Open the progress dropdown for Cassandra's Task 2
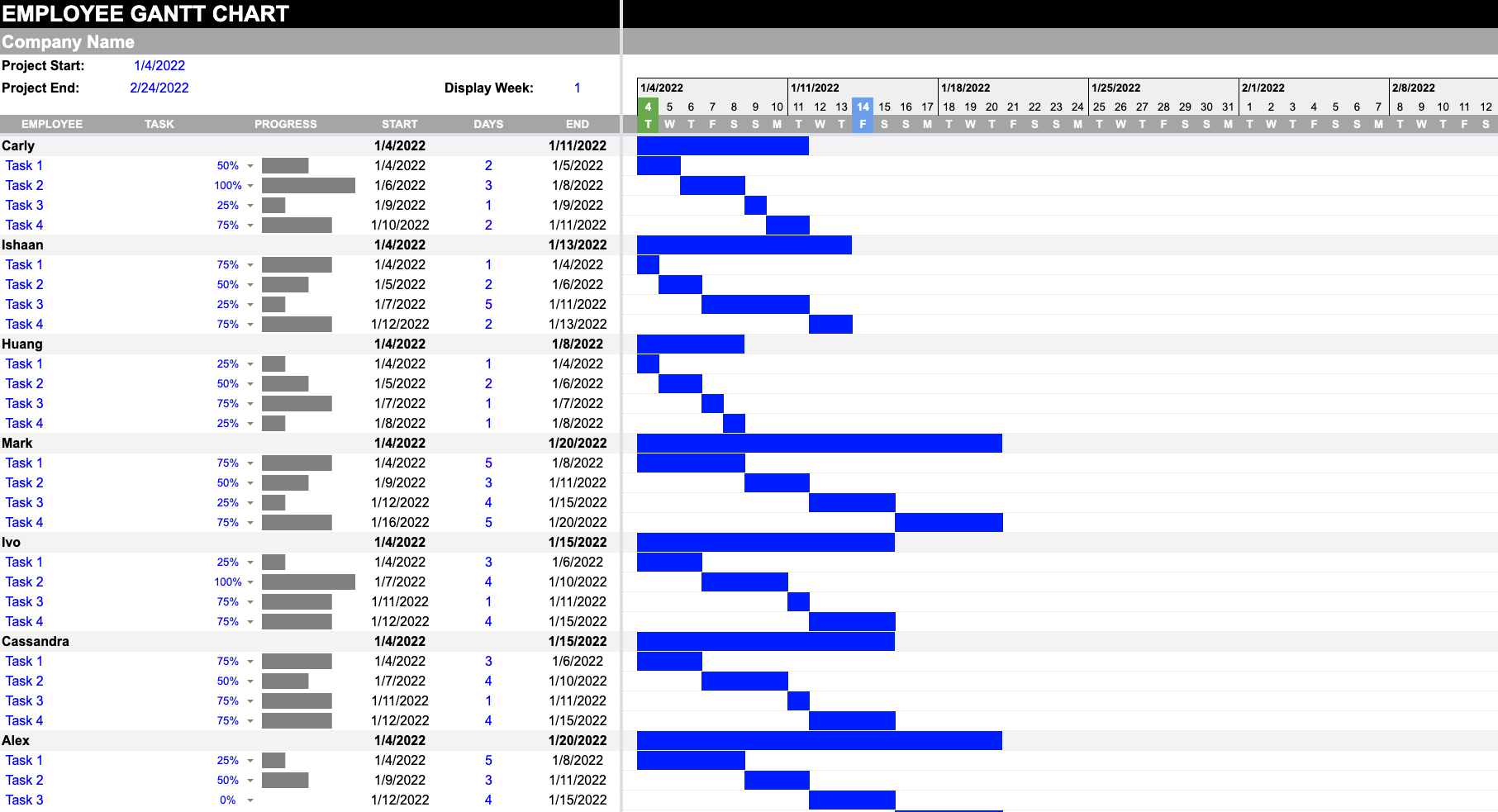The height and width of the screenshot is (812, 1498). pos(250,681)
